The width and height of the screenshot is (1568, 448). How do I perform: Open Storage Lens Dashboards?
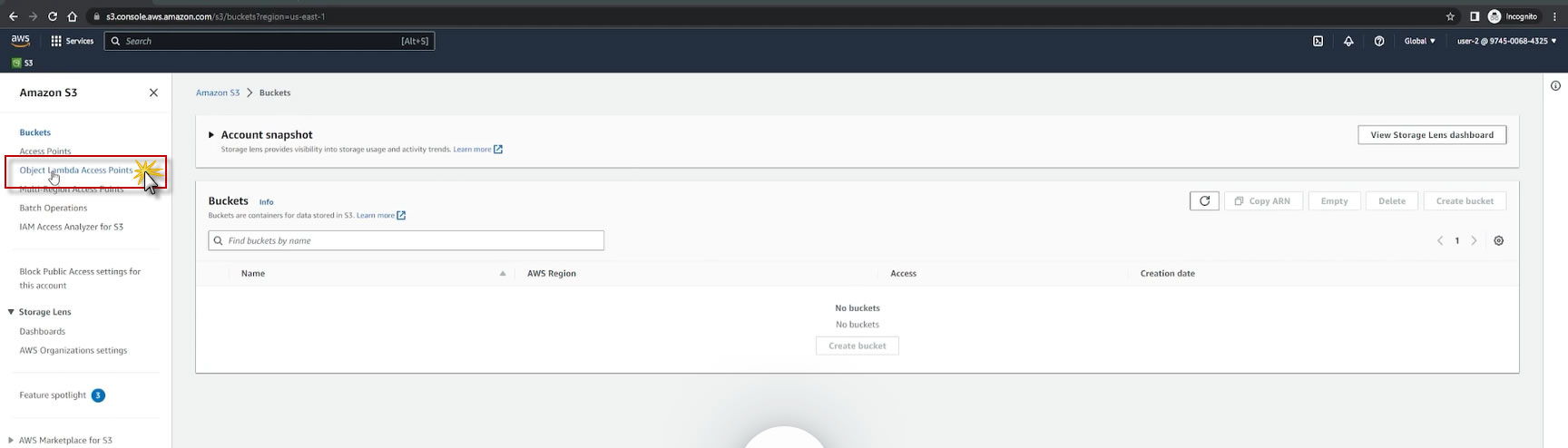tap(43, 331)
